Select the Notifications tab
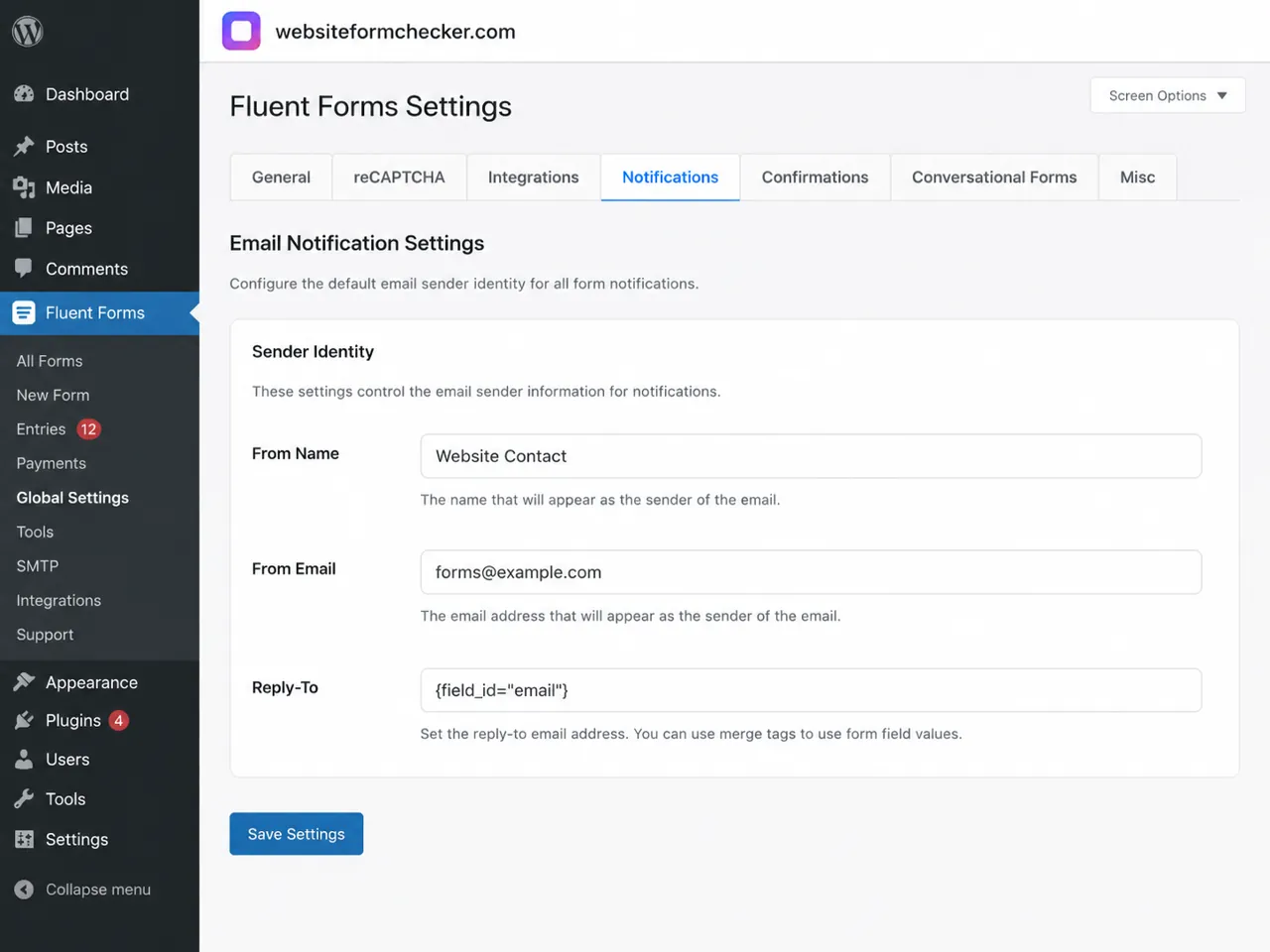The width and height of the screenshot is (1270, 952). coord(670,178)
